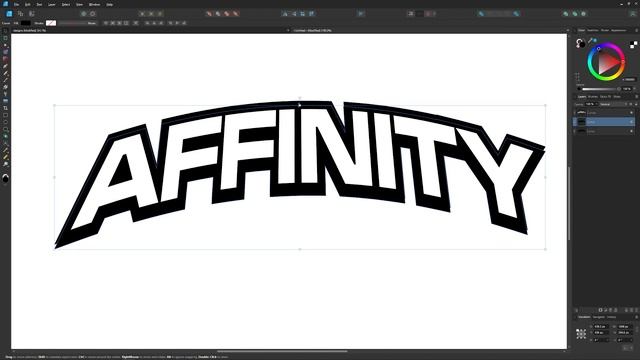Toggle the opacity/noise circle beside the slider
Viewport: 640px width, 360px height.
click(x=579, y=89)
